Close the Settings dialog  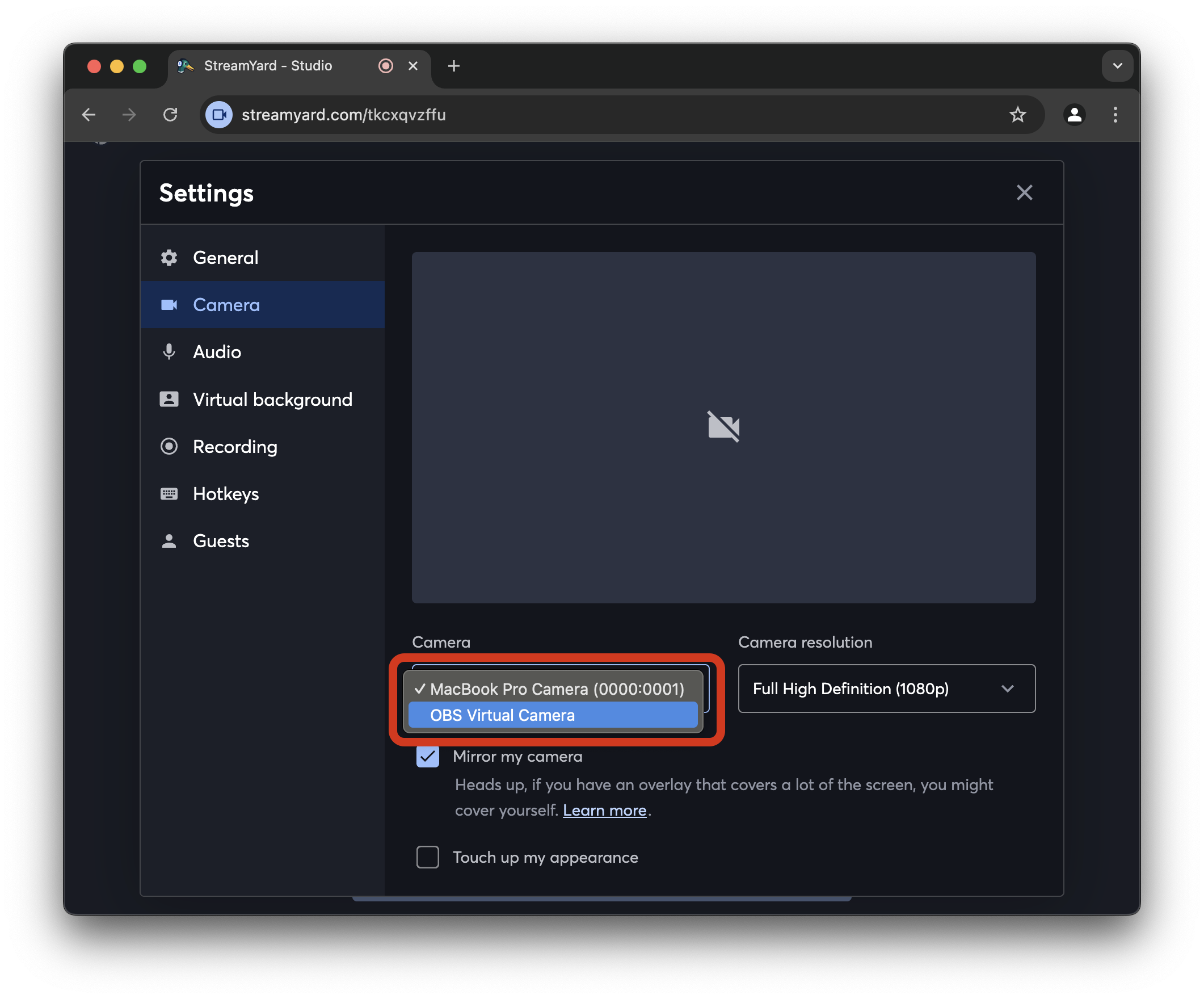pos(1024,192)
